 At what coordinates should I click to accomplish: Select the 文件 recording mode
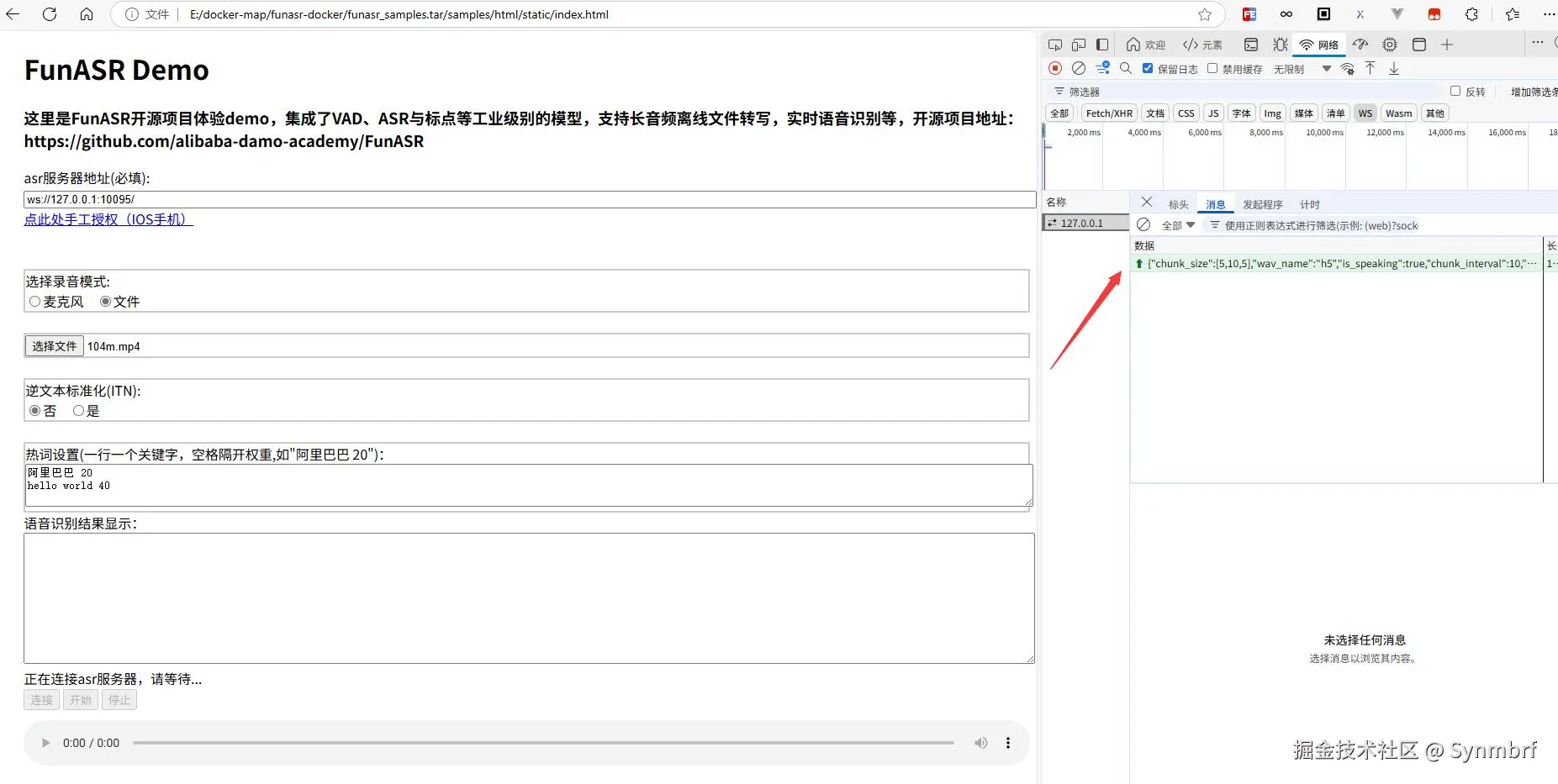click(105, 302)
